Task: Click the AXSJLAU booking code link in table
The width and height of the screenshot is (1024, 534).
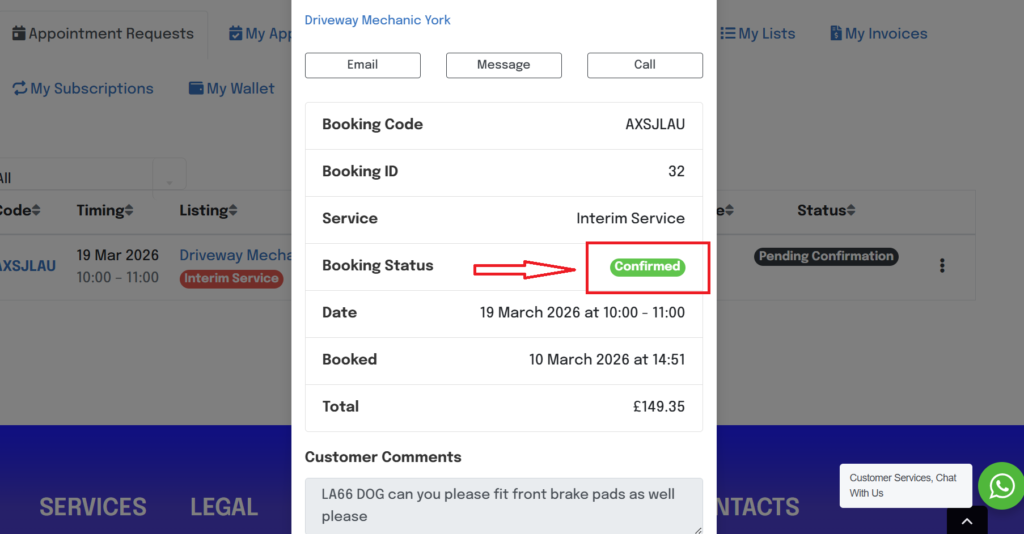Action: (27, 266)
